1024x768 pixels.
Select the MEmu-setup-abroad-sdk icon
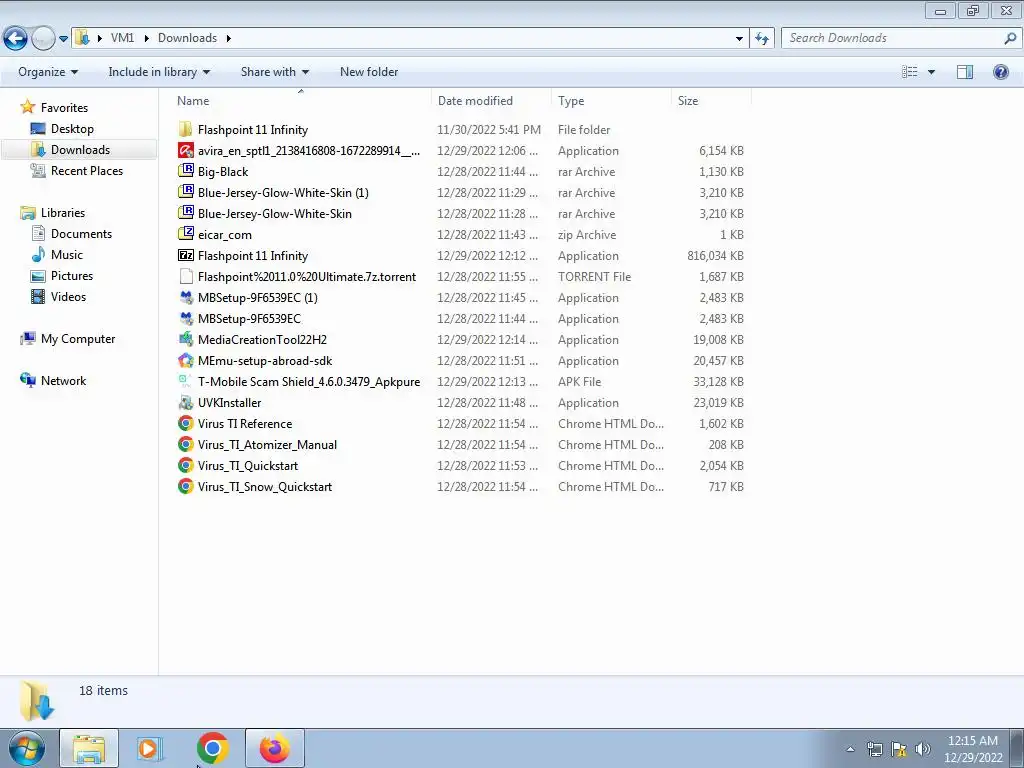coord(185,360)
